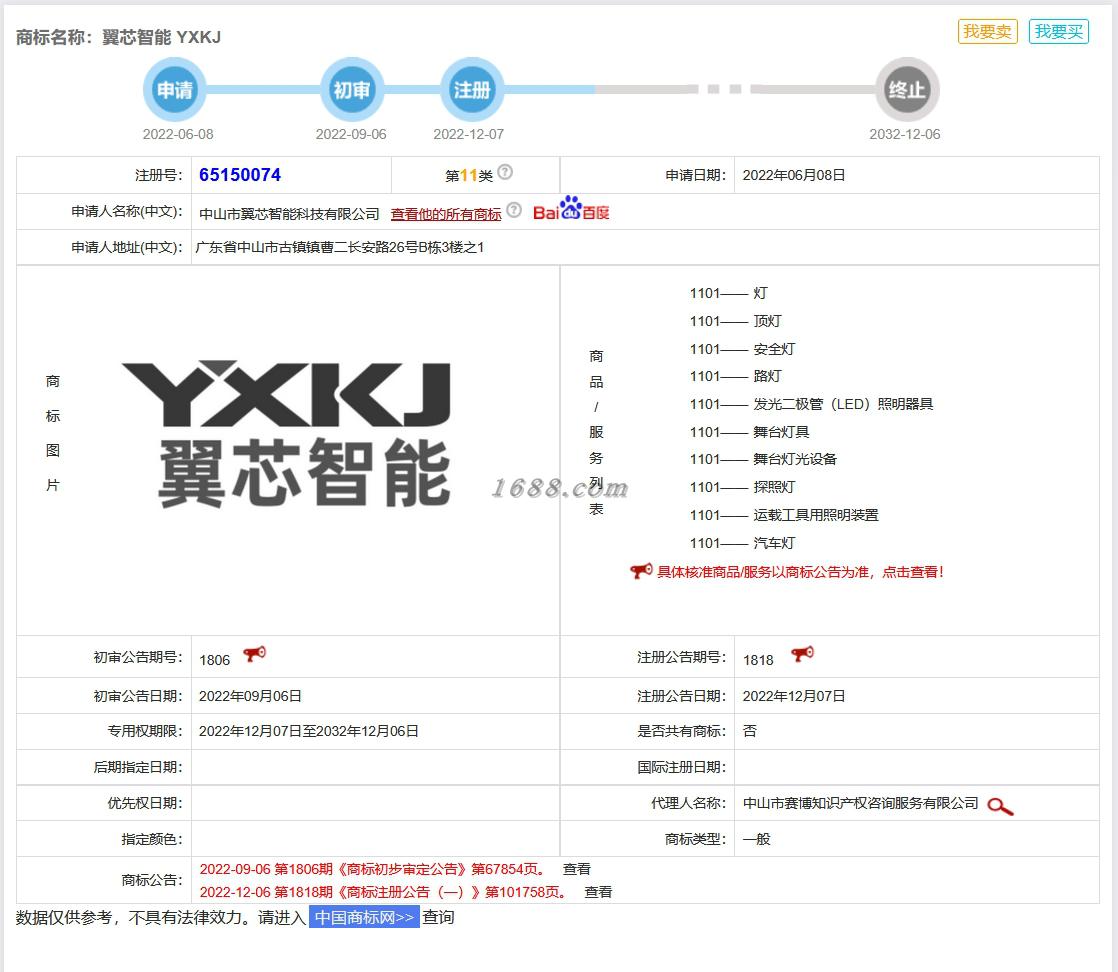Select goods item 探照灯
This screenshot has height=972, width=1118.
[x=774, y=487]
